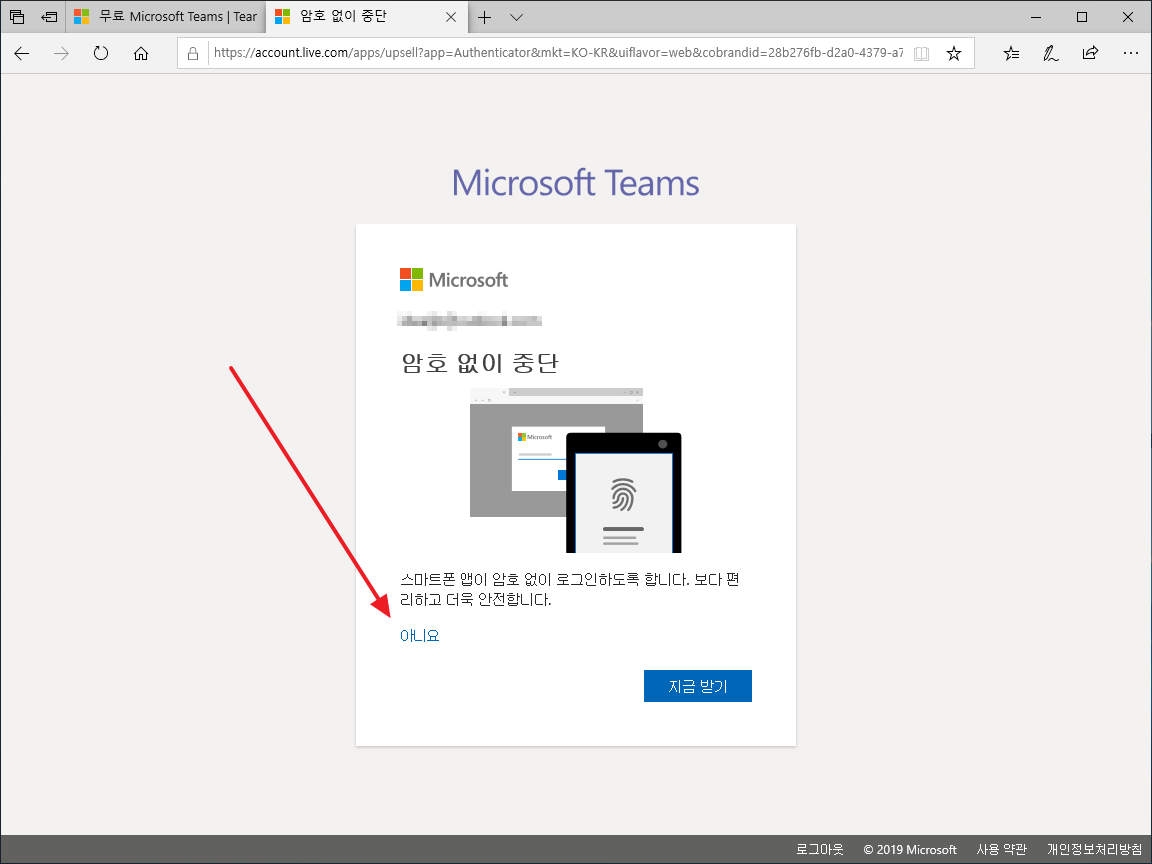Open reading view from address bar
This screenshot has height=864, width=1152.
click(x=921, y=54)
